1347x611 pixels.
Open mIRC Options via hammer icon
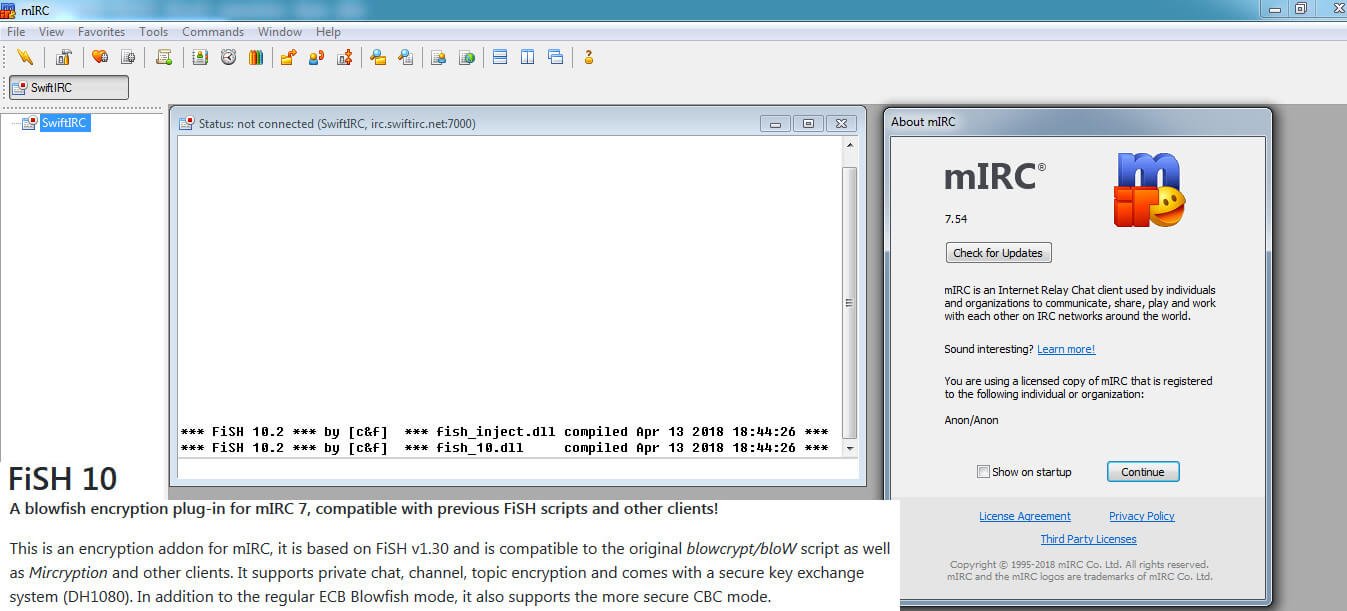(63, 57)
